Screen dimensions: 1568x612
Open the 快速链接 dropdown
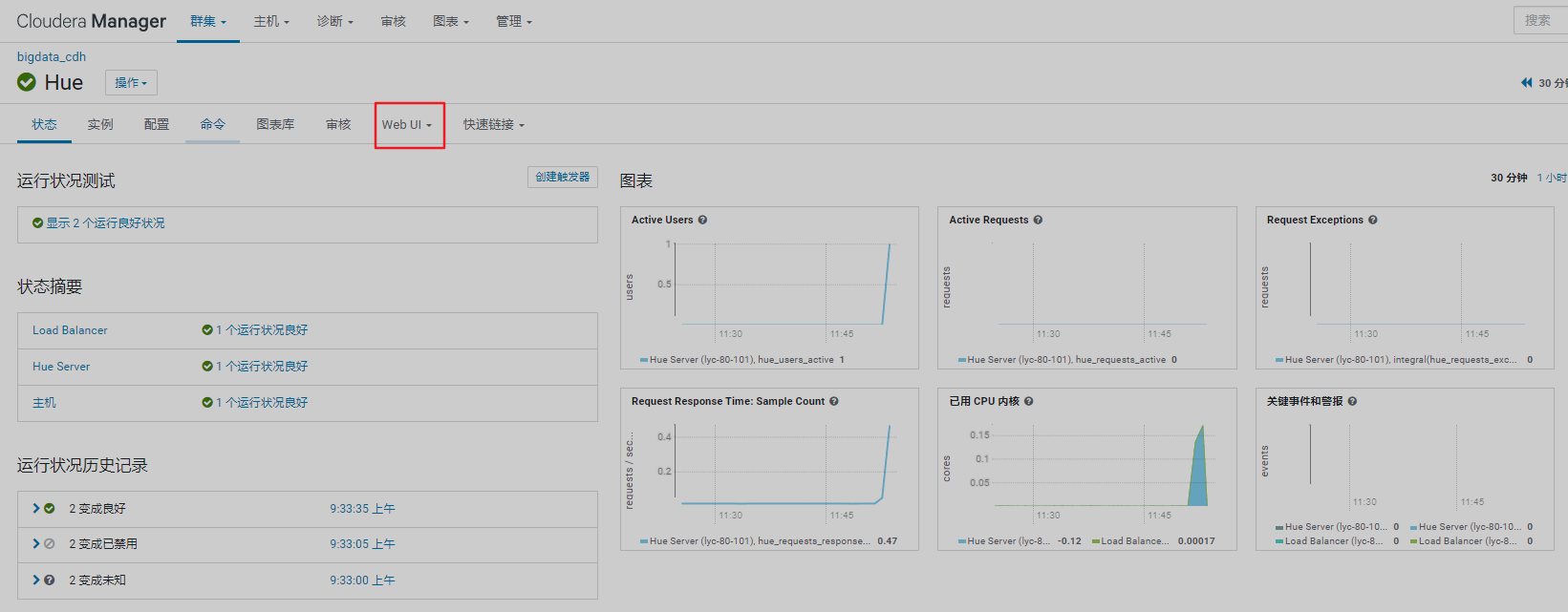tap(494, 125)
